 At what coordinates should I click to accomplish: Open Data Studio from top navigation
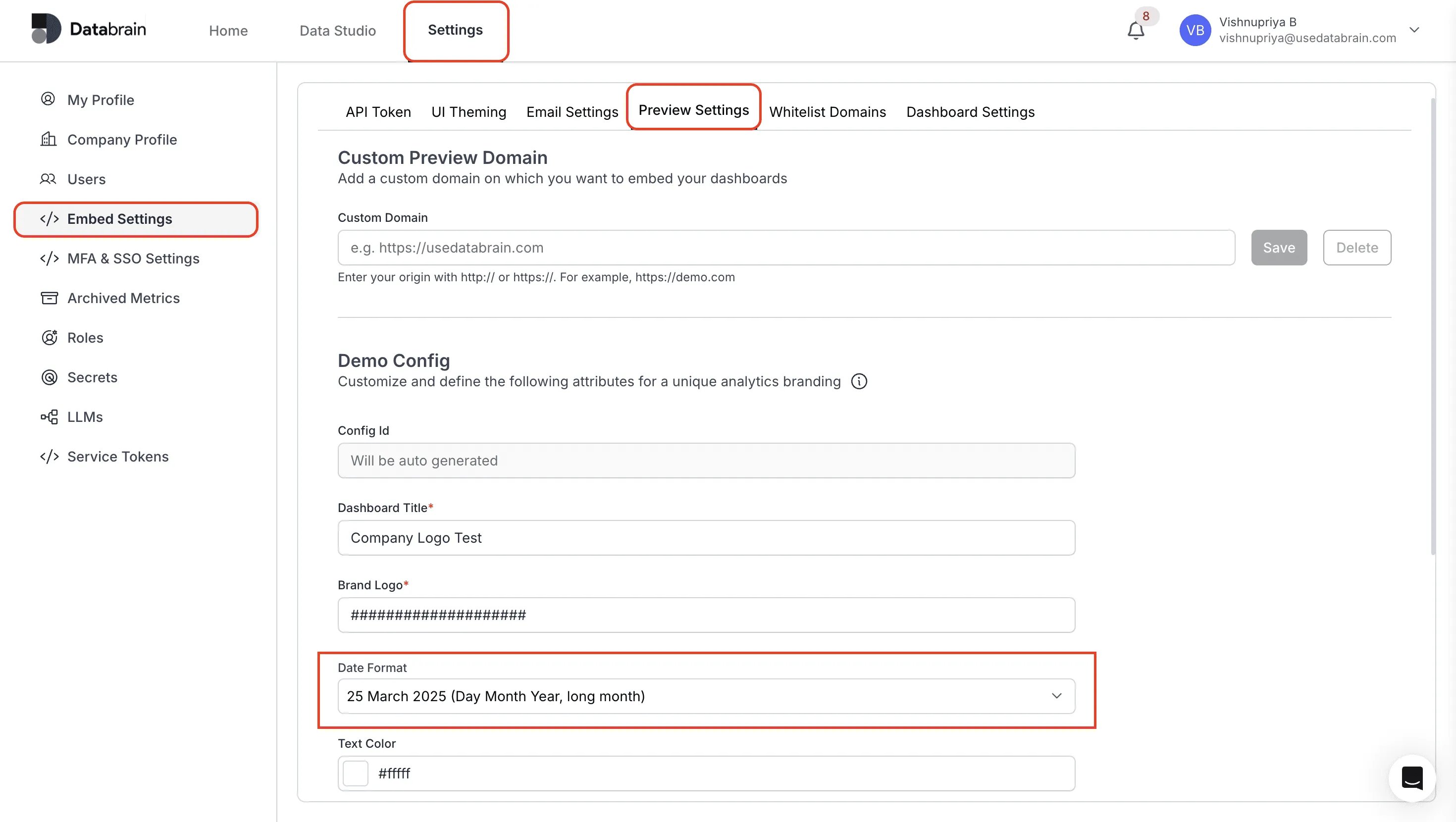click(337, 31)
